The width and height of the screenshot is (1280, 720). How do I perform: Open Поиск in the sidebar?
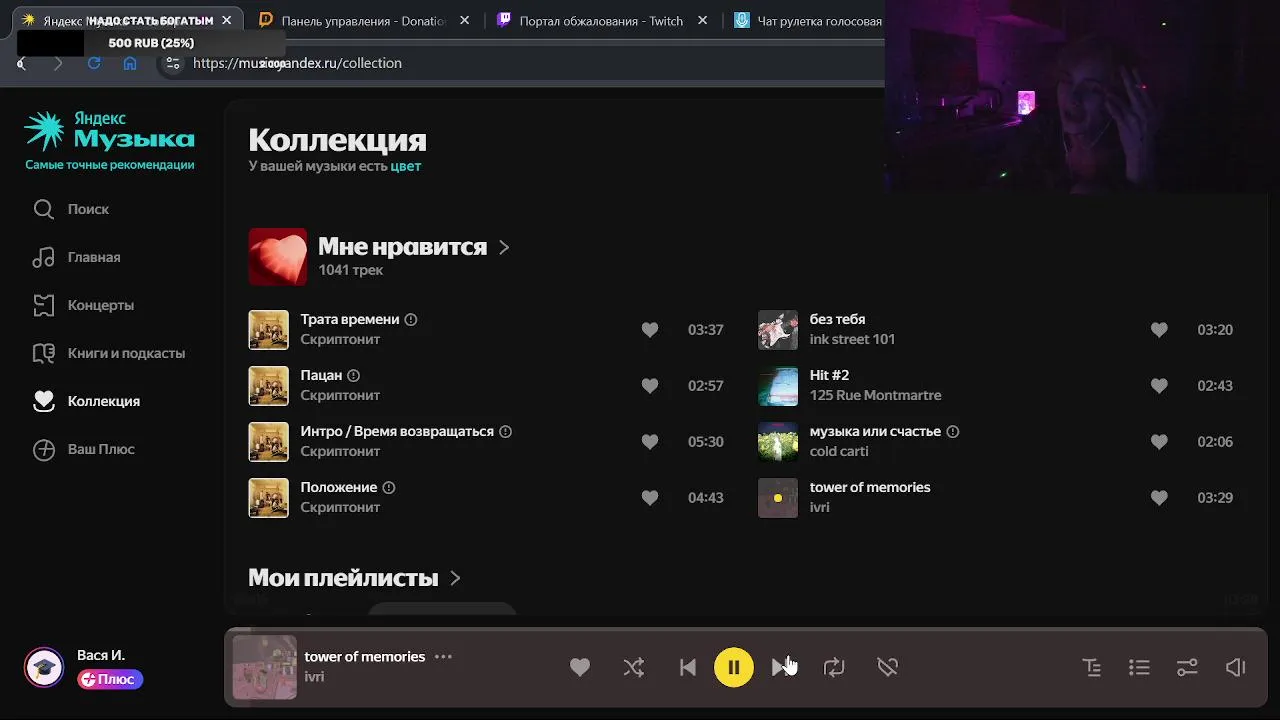tap(70, 209)
